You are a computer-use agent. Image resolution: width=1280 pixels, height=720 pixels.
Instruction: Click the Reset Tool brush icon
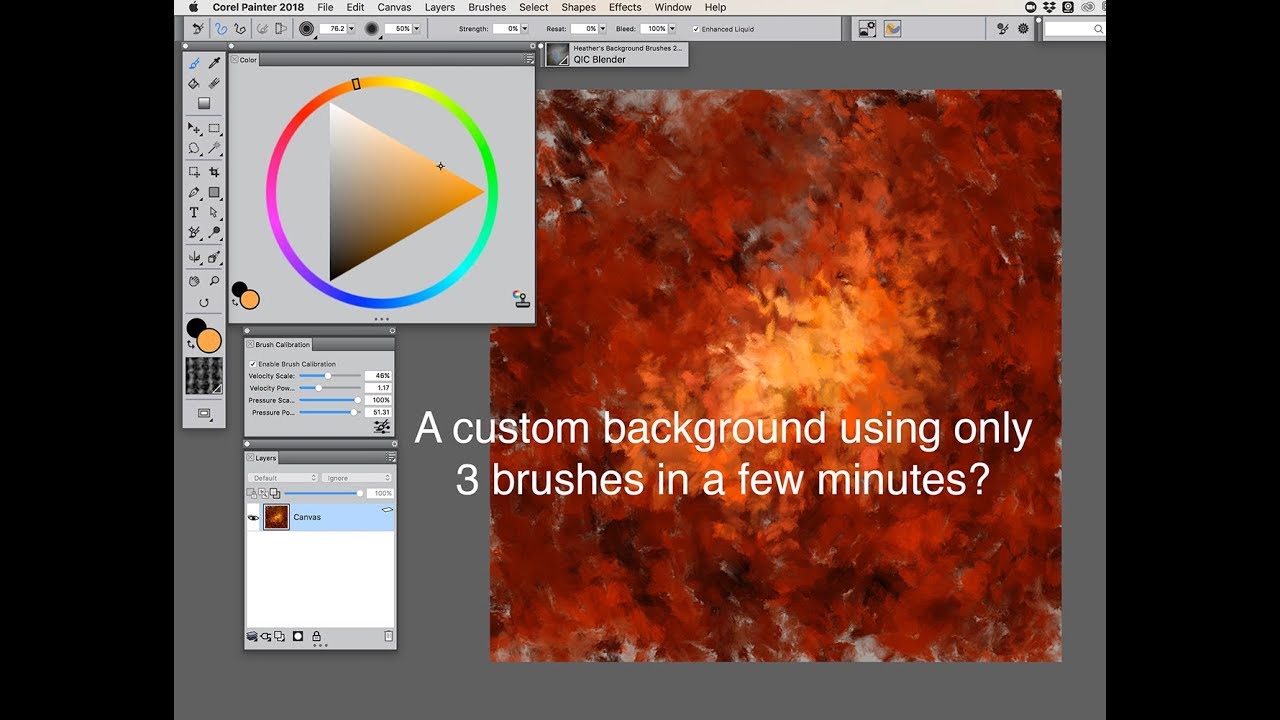coord(197,29)
